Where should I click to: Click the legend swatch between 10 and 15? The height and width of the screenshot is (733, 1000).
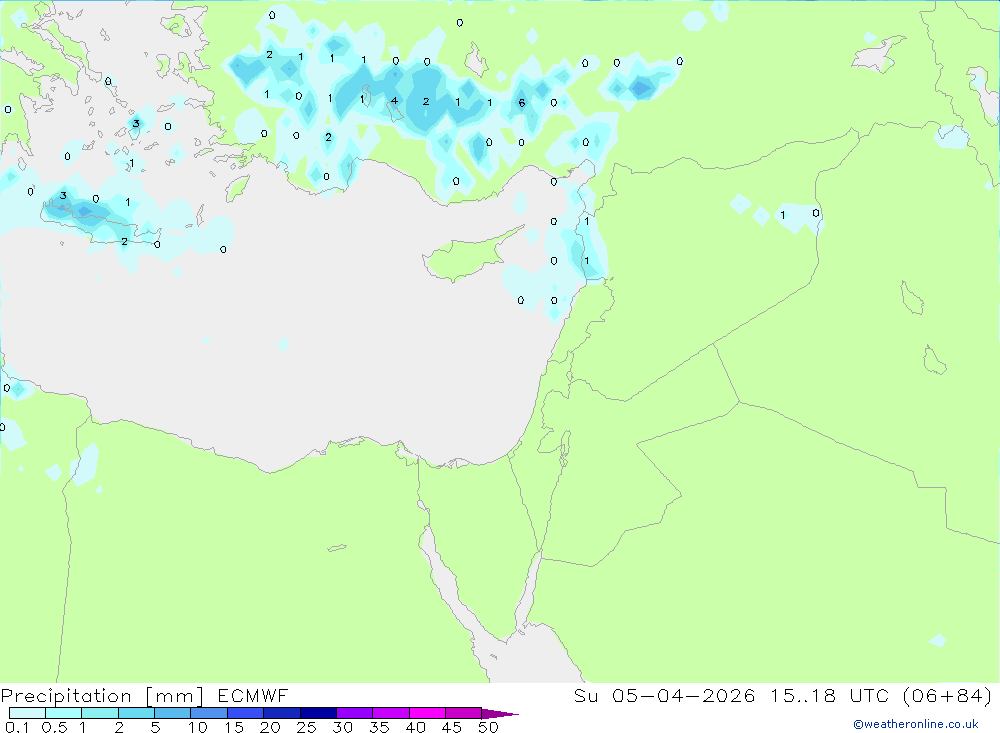[209, 713]
